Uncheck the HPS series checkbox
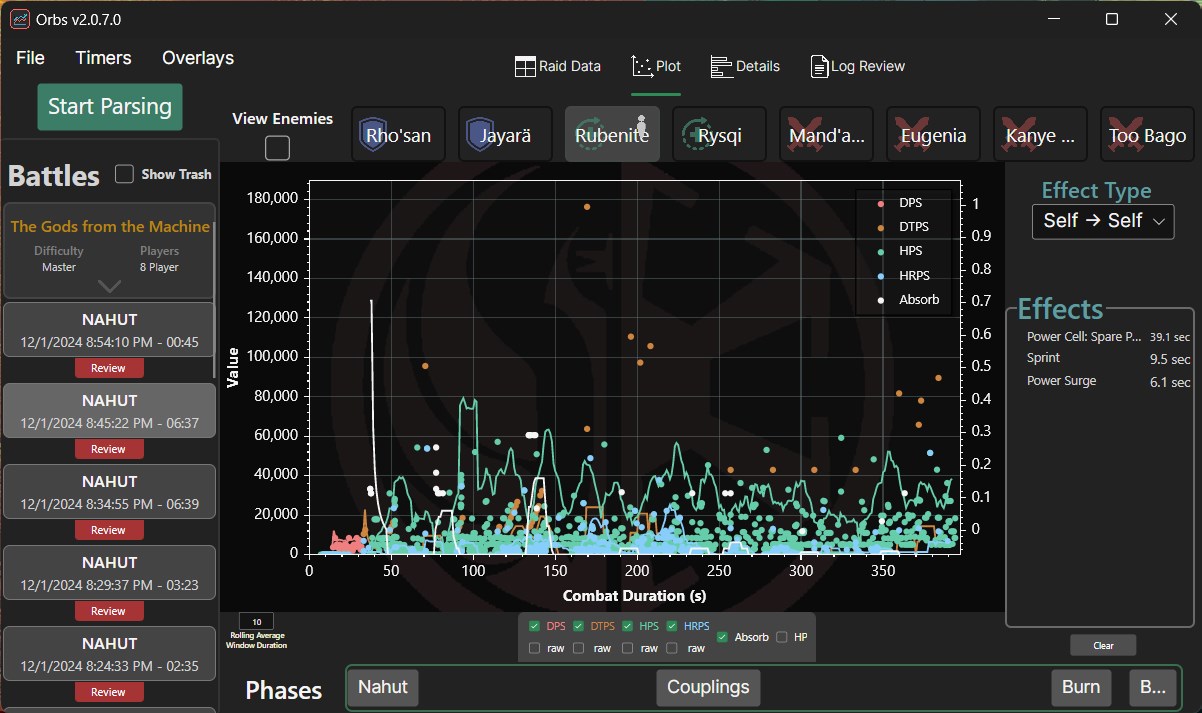This screenshot has height=713, width=1202. [628, 626]
